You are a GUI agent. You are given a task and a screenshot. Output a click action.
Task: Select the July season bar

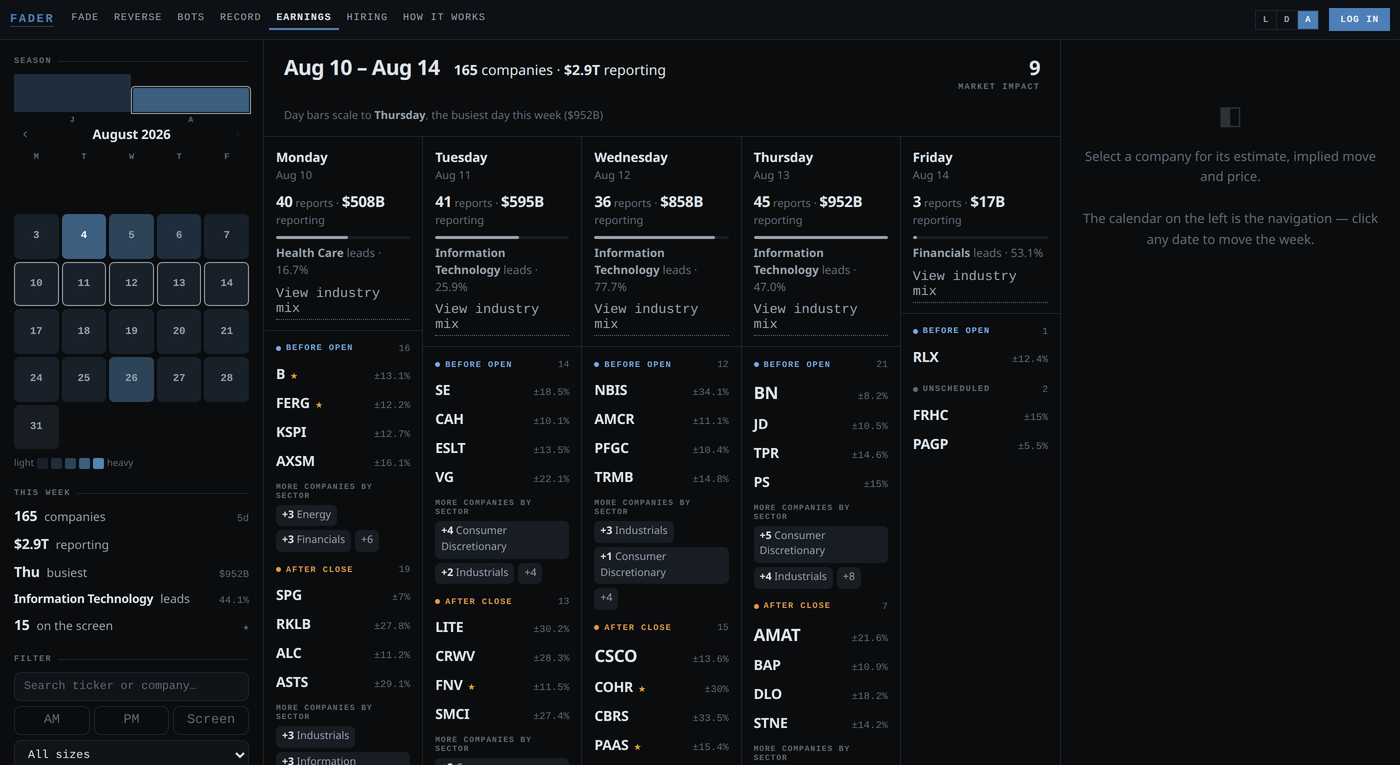point(72,93)
